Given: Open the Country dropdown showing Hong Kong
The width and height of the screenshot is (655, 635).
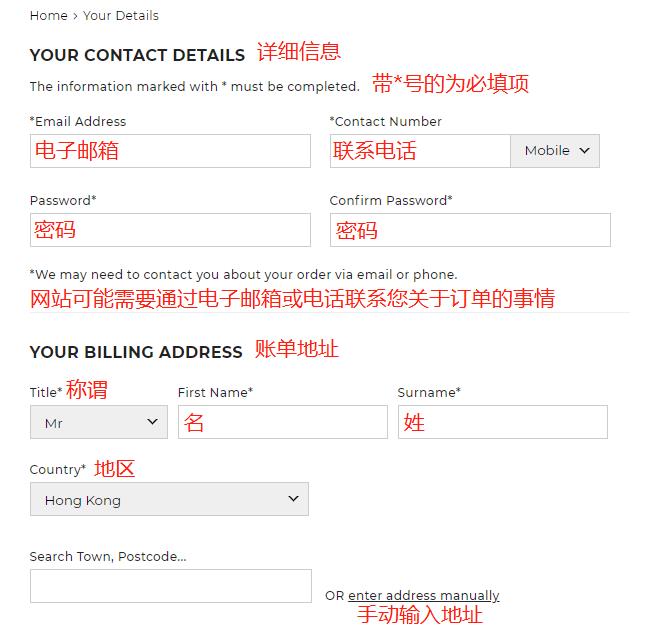Looking at the screenshot, I should [169, 499].
